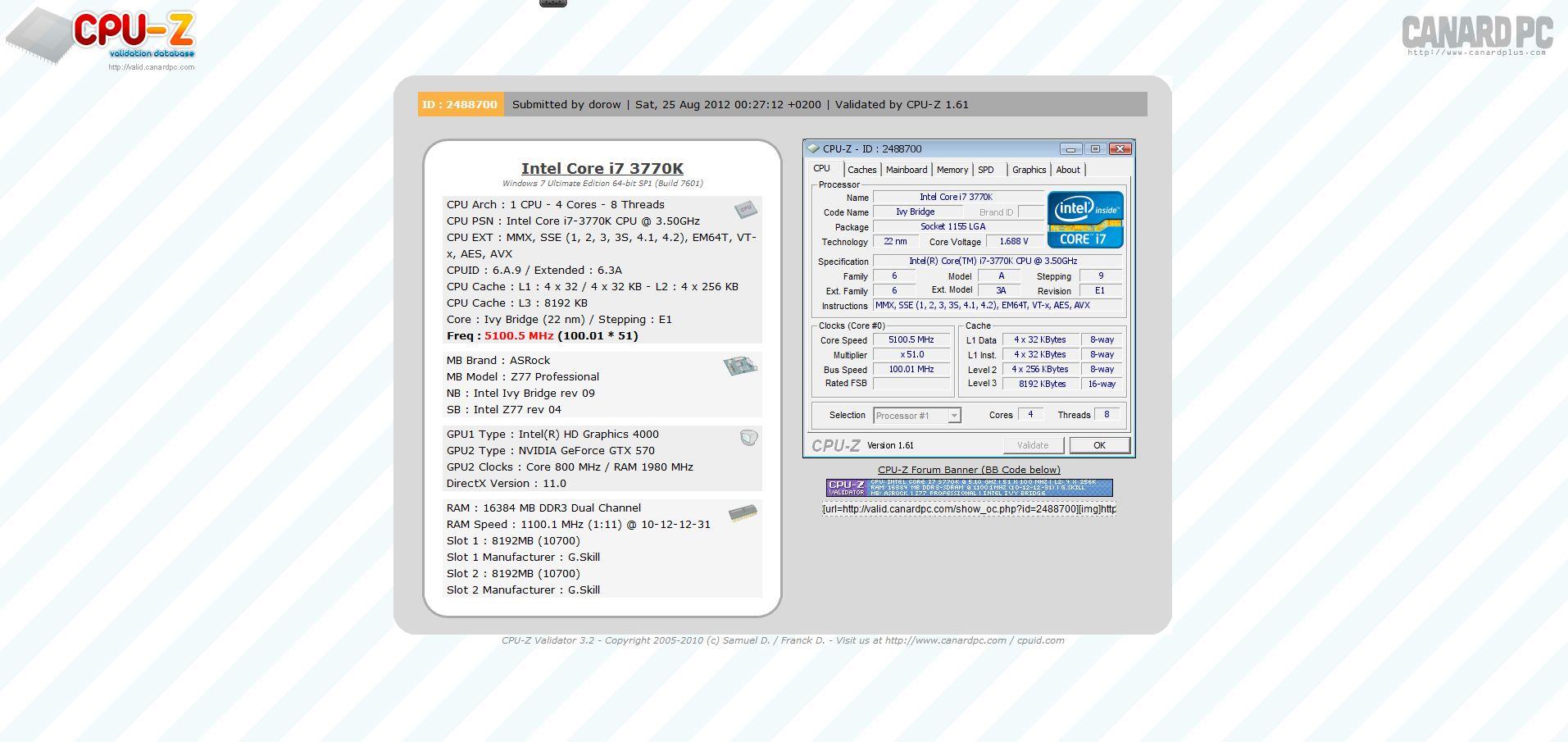Click the Core Voltage 1.688 V field
The width and height of the screenshot is (1568, 742).
[1014, 241]
